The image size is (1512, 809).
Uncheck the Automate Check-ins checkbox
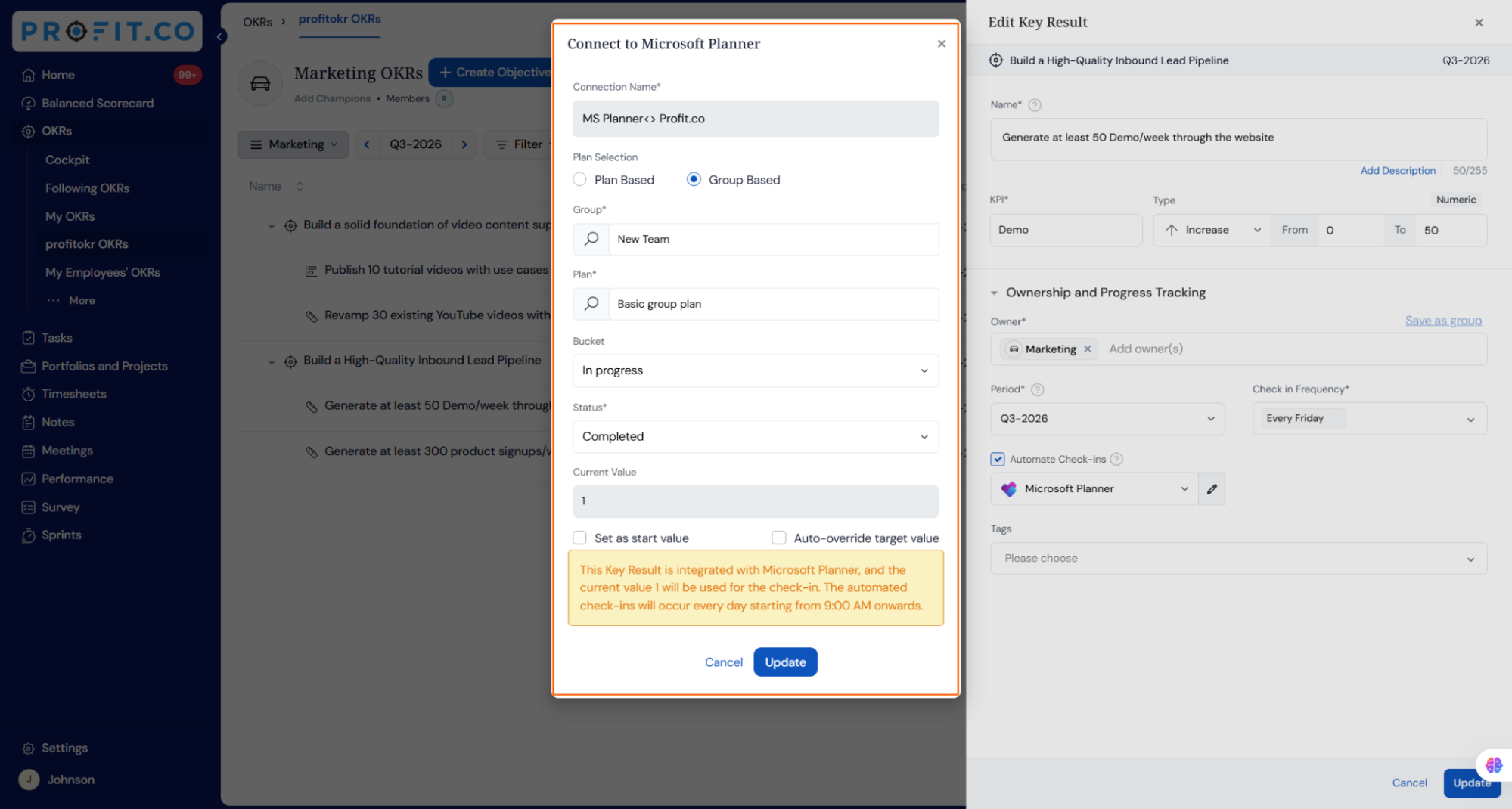998,459
